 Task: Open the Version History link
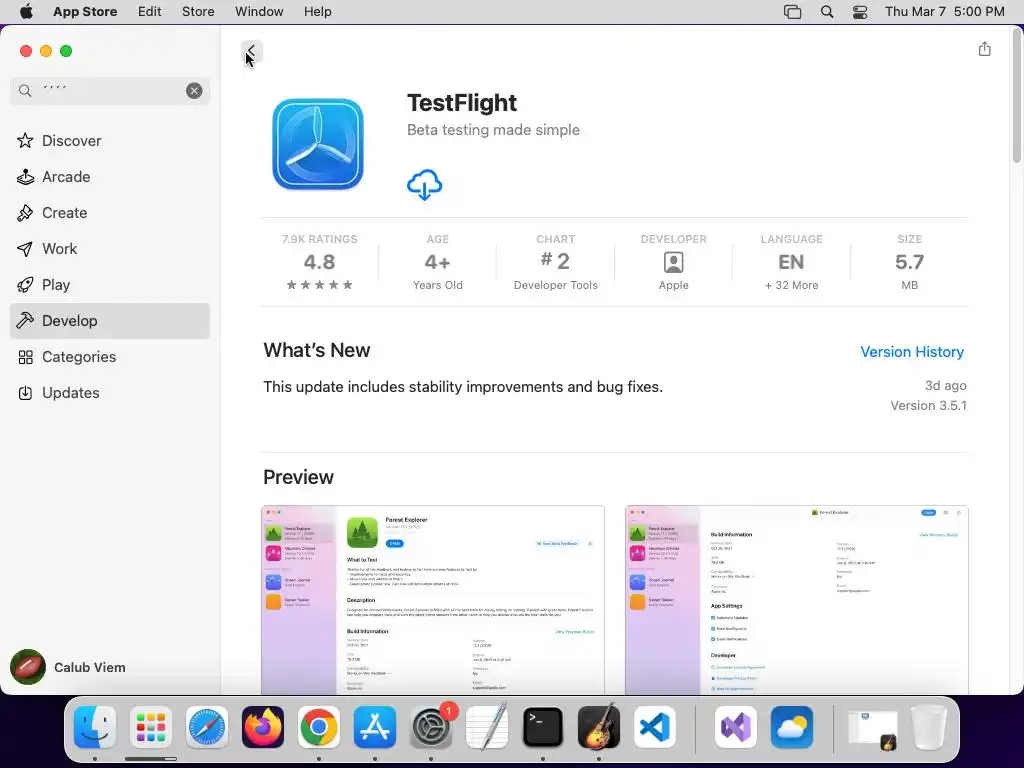click(912, 351)
